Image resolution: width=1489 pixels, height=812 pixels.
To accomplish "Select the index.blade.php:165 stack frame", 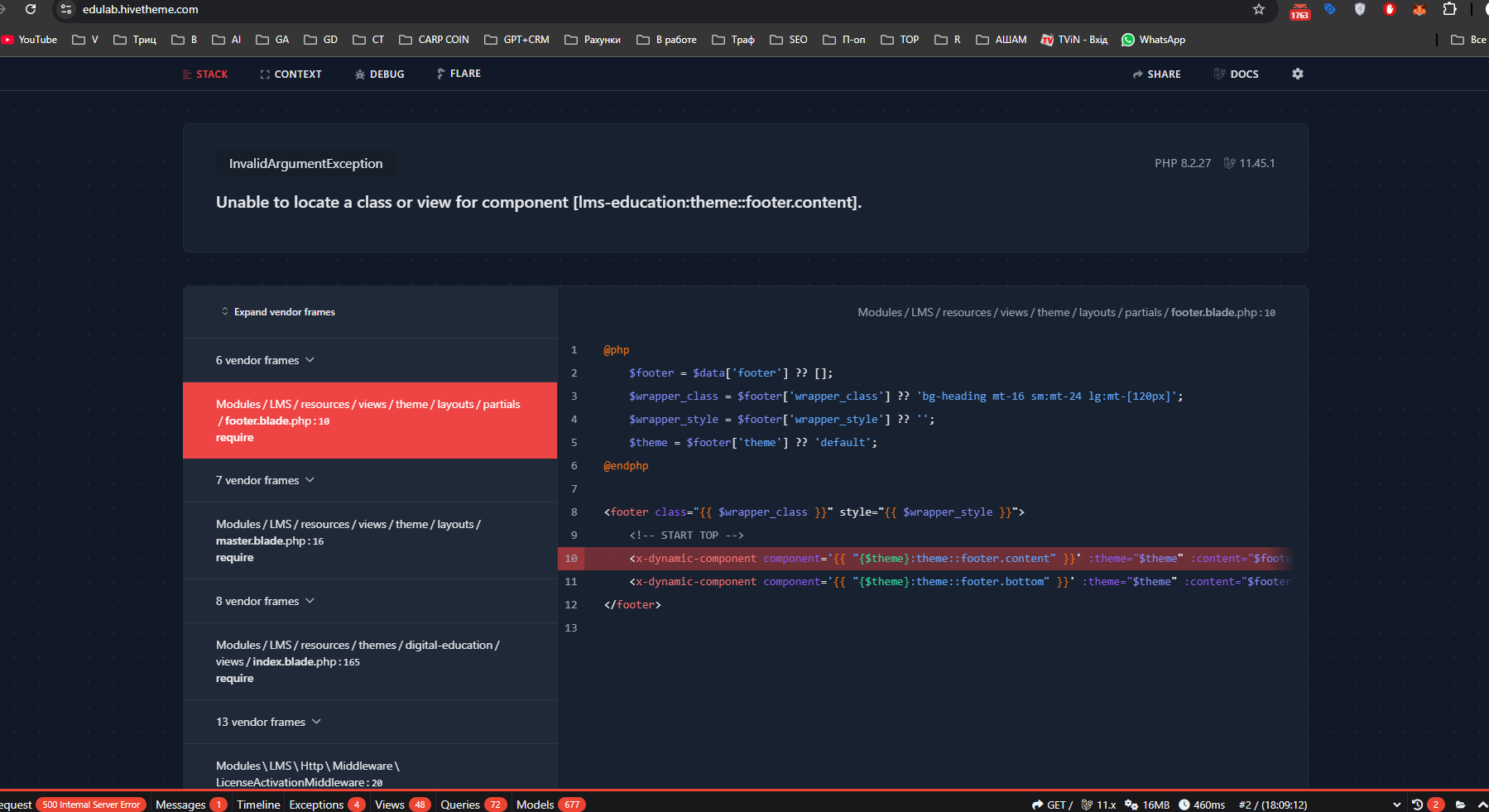I will (370, 661).
